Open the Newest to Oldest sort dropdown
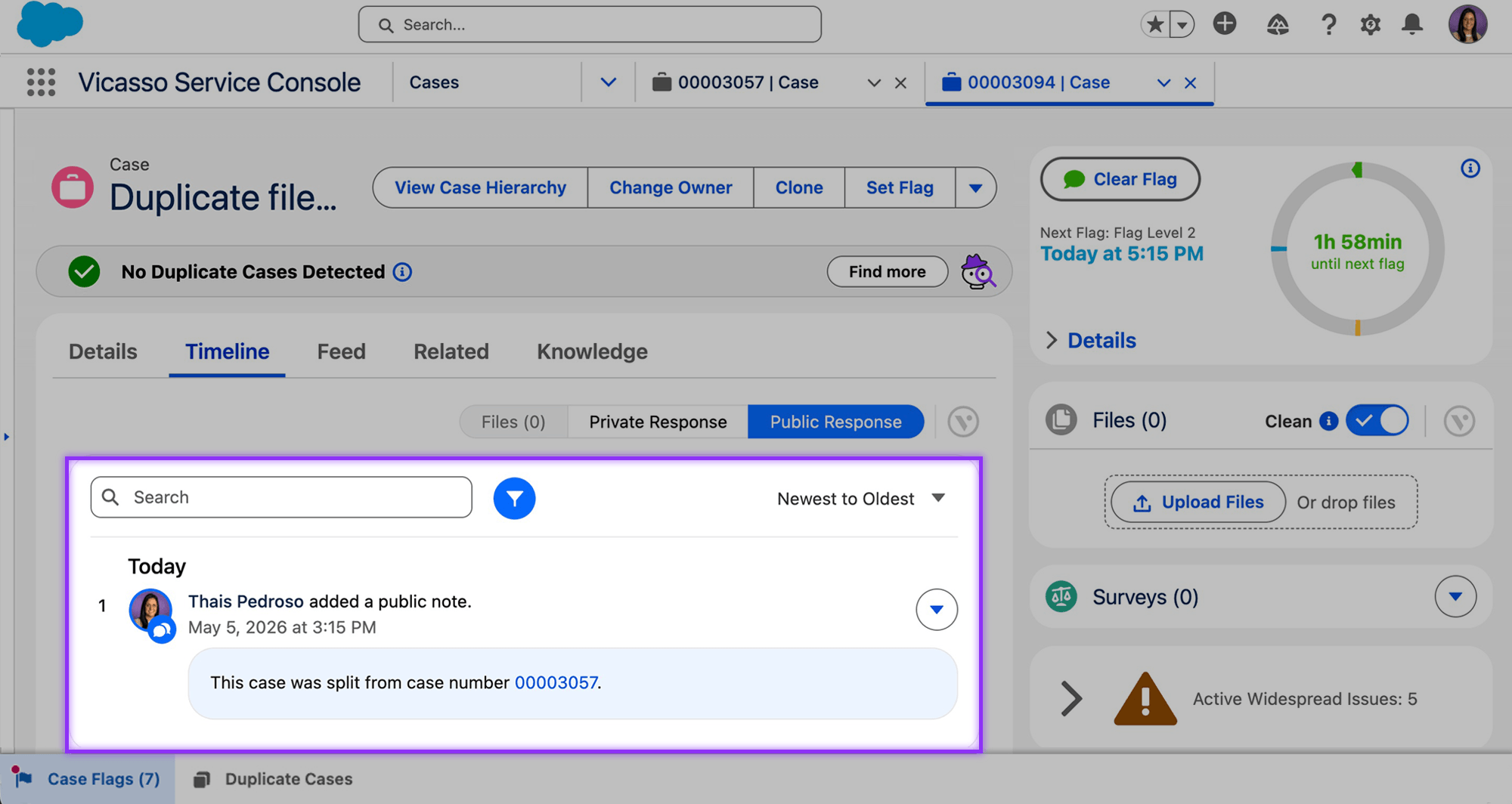 coord(861,499)
